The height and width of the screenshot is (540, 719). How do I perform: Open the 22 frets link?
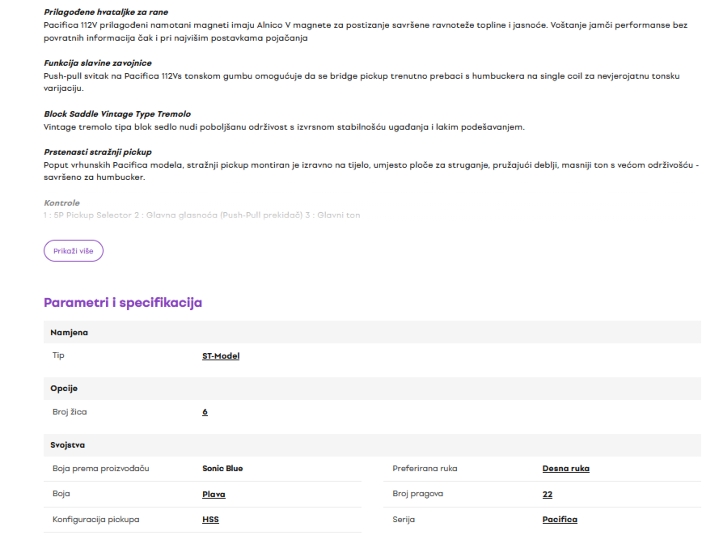(x=548, y=494)
